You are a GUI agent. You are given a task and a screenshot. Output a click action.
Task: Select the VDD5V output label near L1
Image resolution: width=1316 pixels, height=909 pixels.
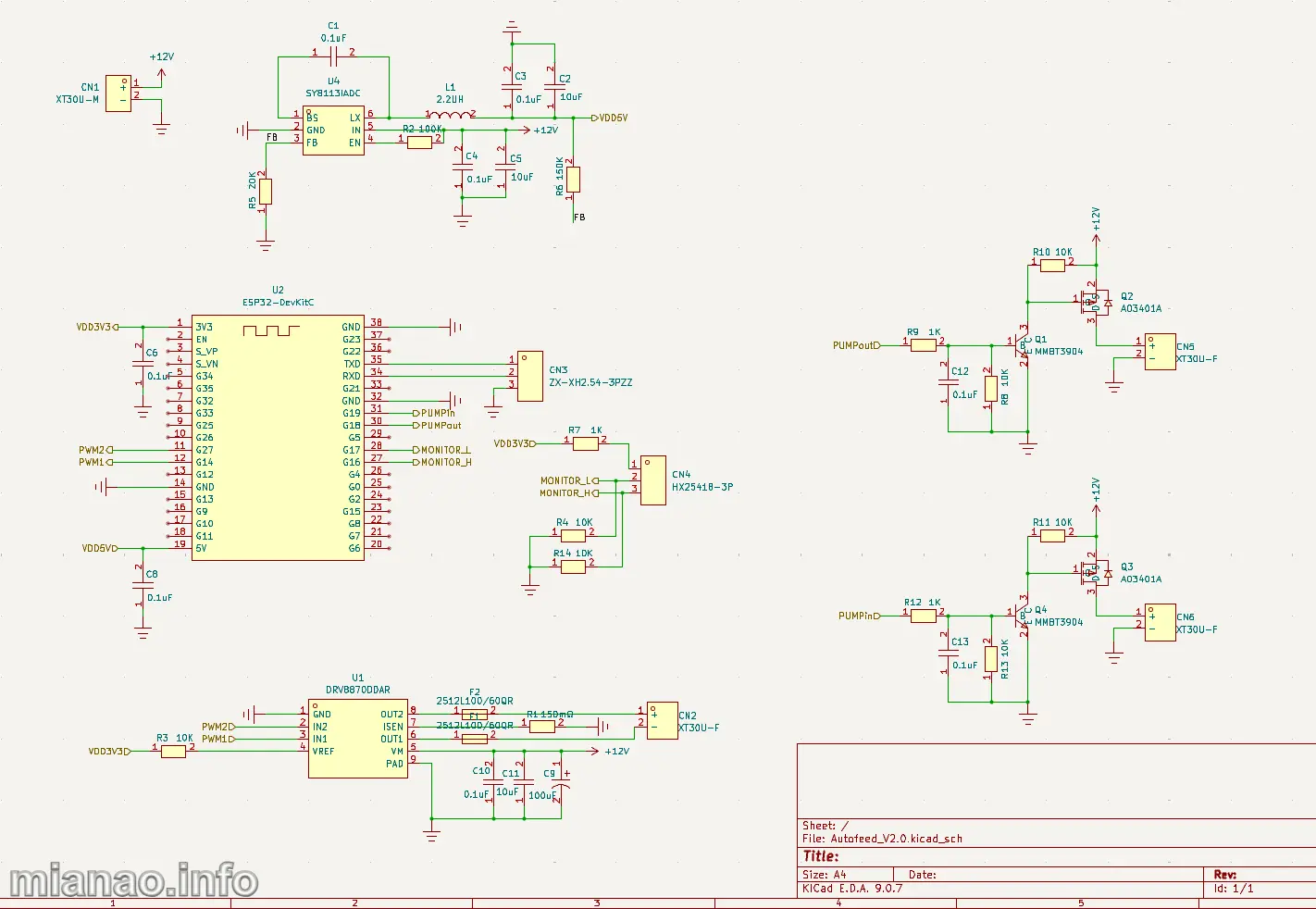(x=610, y=118)
